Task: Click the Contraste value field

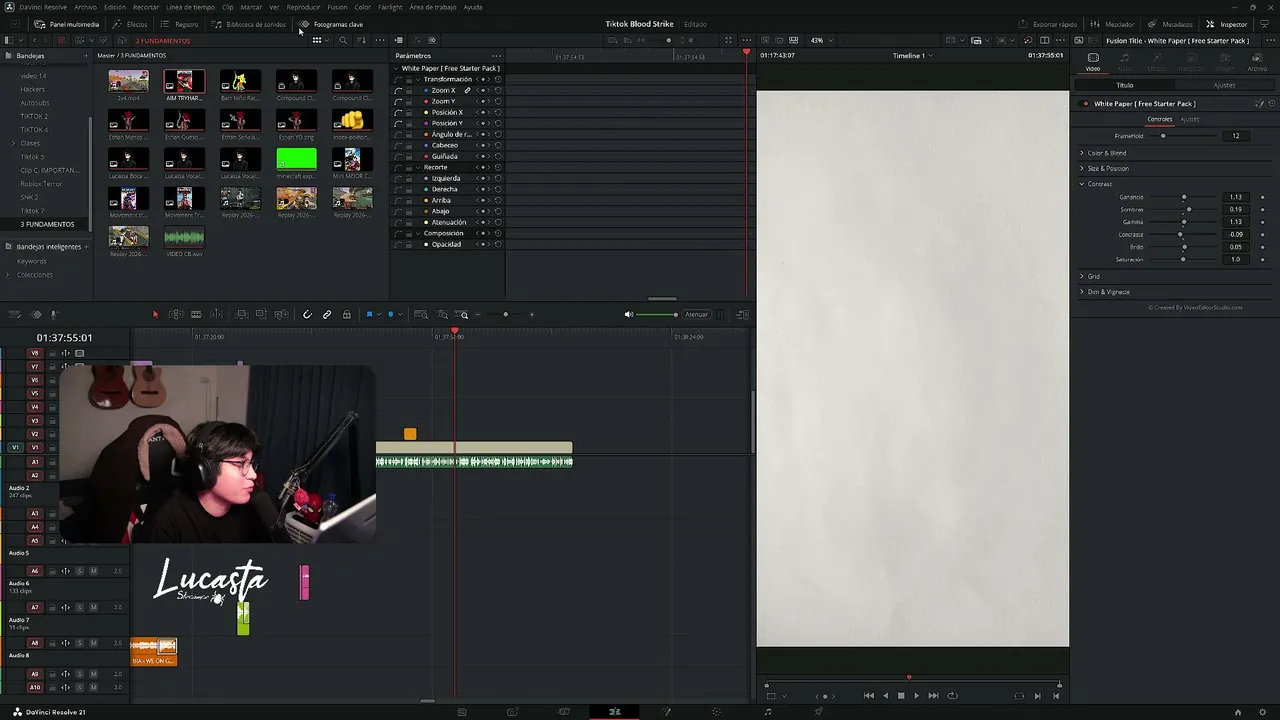Action: click(1236, 235)
